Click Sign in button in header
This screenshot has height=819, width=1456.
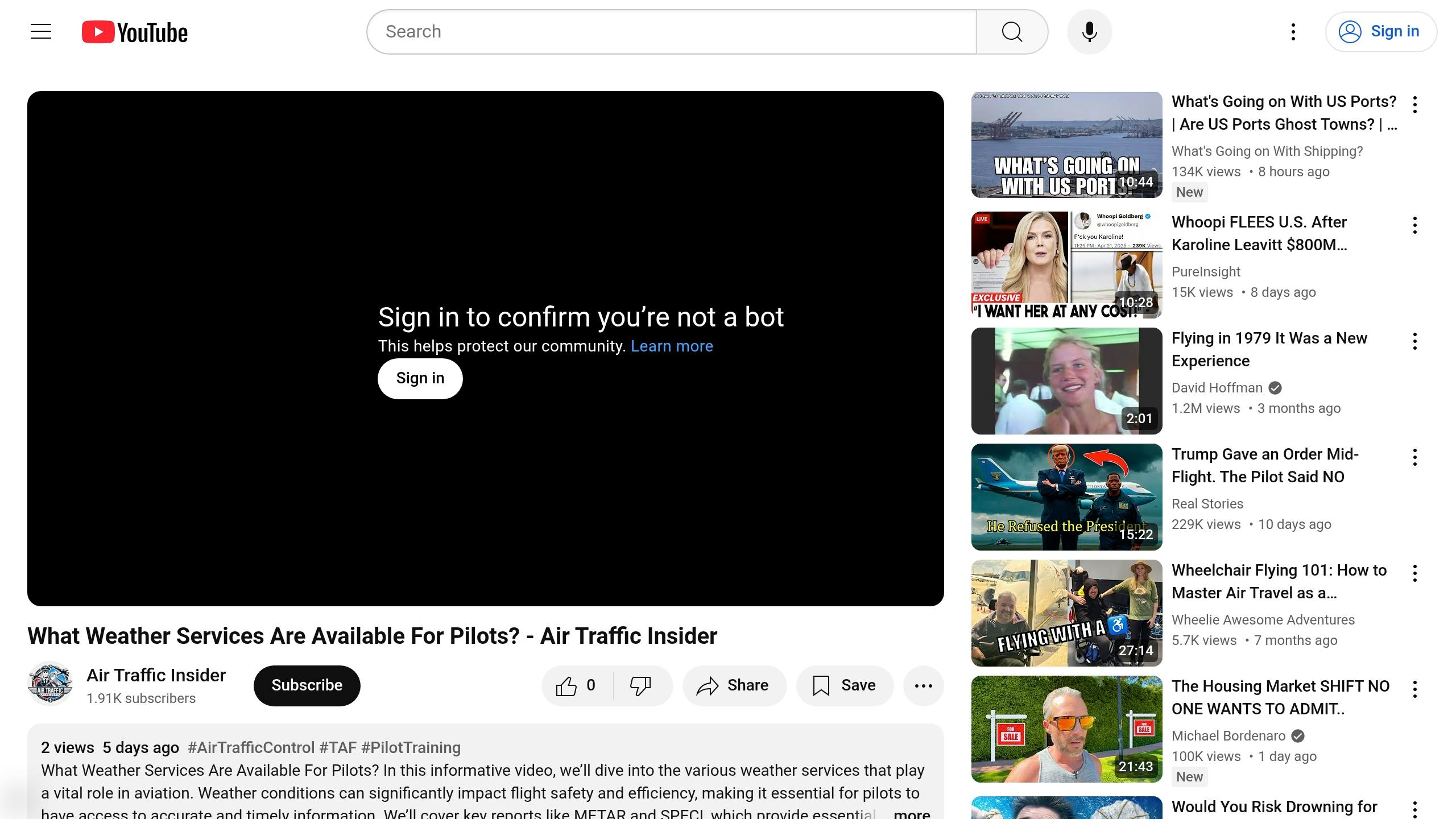[x=1381, y=32]
